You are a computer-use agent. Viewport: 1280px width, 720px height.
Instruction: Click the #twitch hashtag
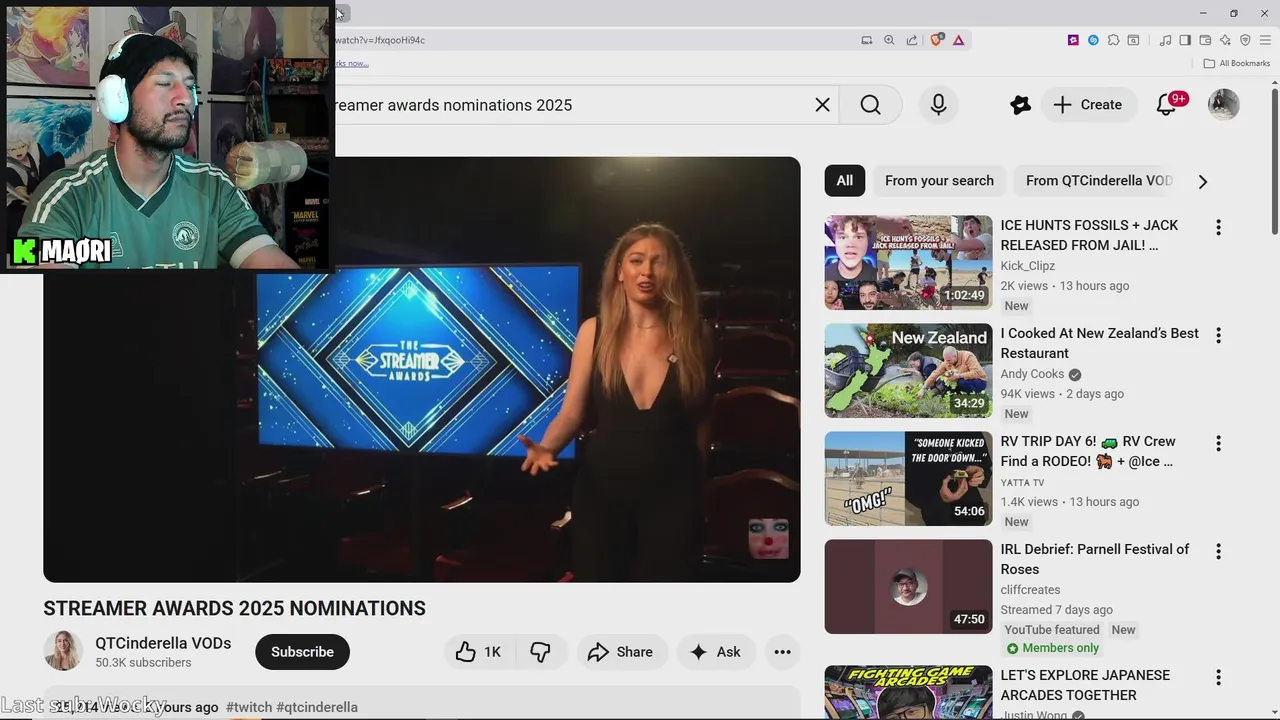249,707
